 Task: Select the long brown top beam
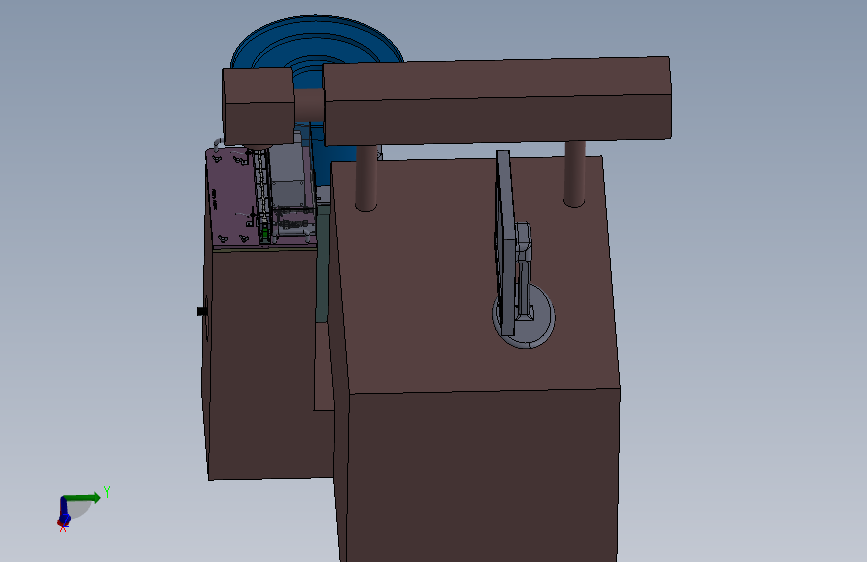click(x=498, y=101)
